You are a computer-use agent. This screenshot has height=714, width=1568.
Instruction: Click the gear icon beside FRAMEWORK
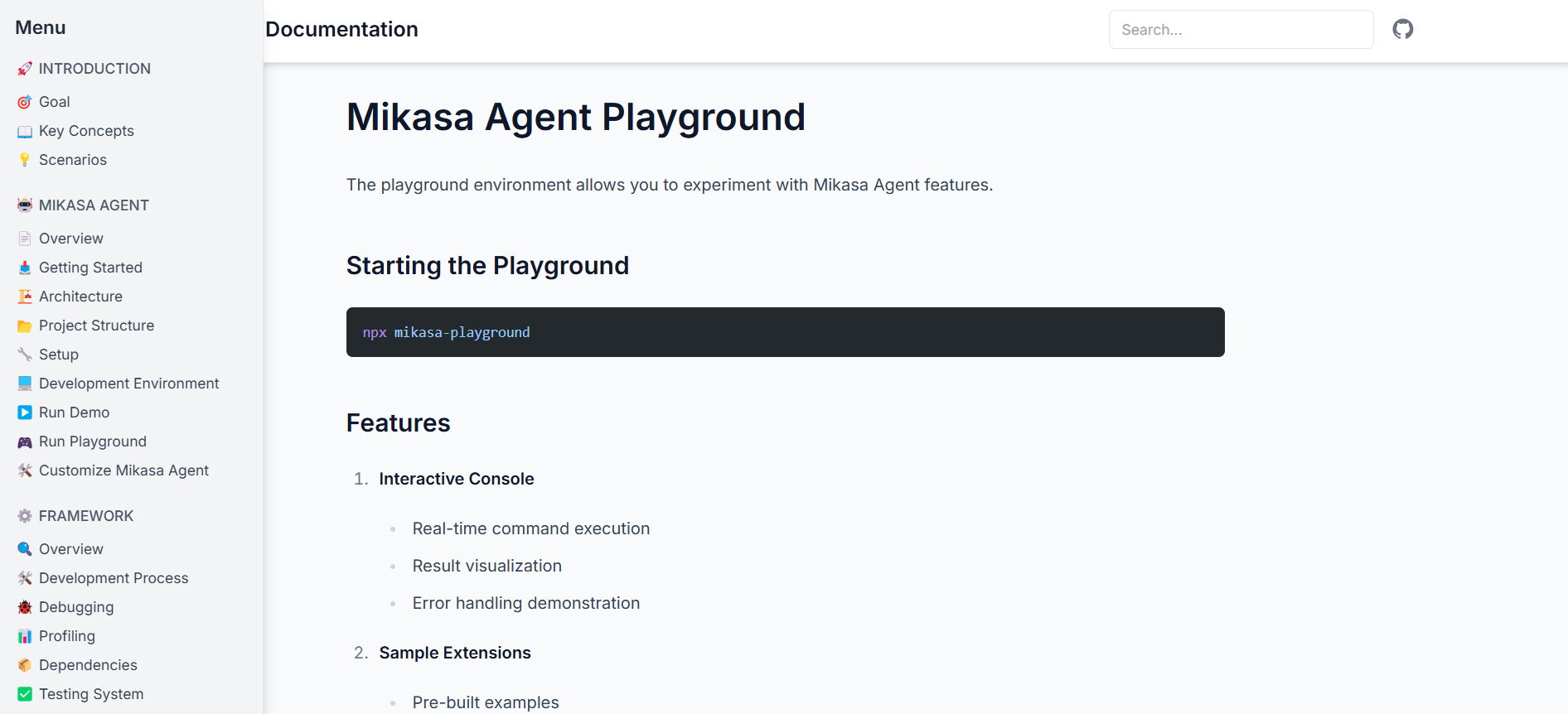(x=25, y=516)
